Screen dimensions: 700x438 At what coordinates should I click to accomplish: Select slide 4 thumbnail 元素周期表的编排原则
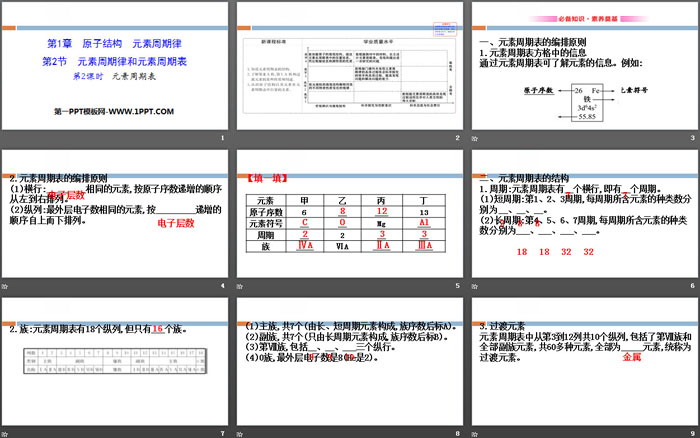coord(115,213)
